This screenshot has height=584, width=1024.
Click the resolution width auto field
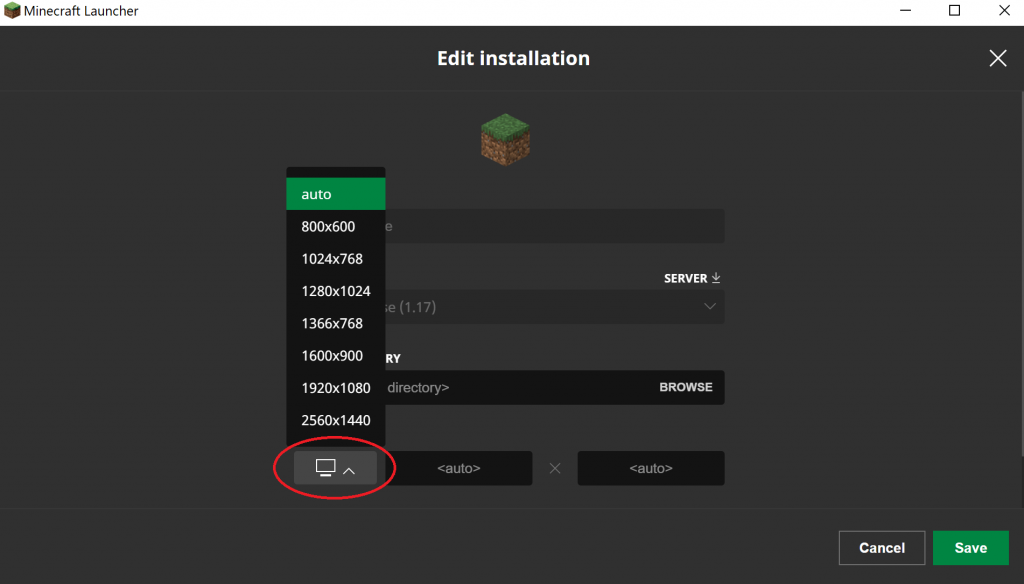(x=459, y=468)
